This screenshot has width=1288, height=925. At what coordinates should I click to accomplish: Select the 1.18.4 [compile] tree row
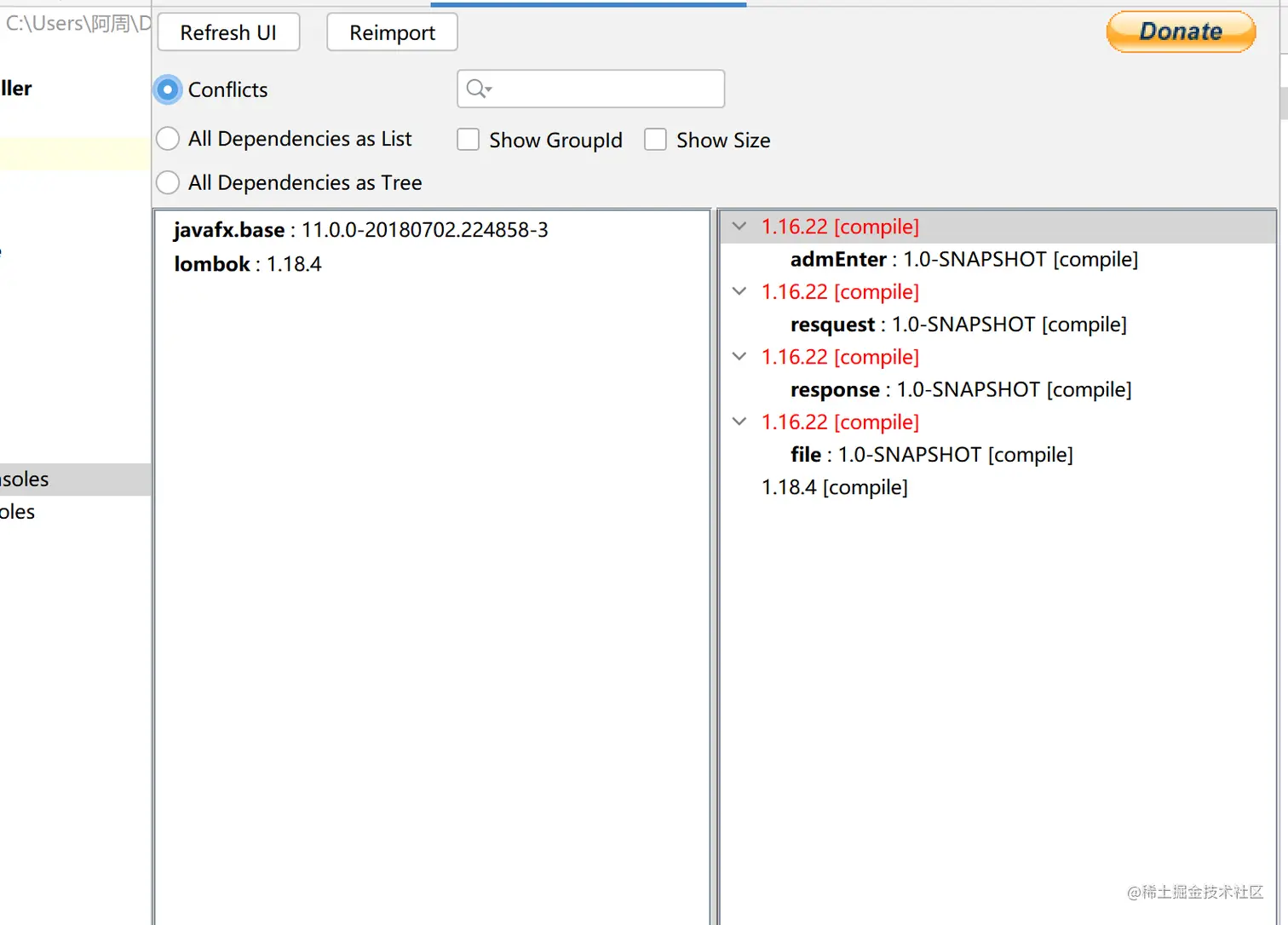834,487
